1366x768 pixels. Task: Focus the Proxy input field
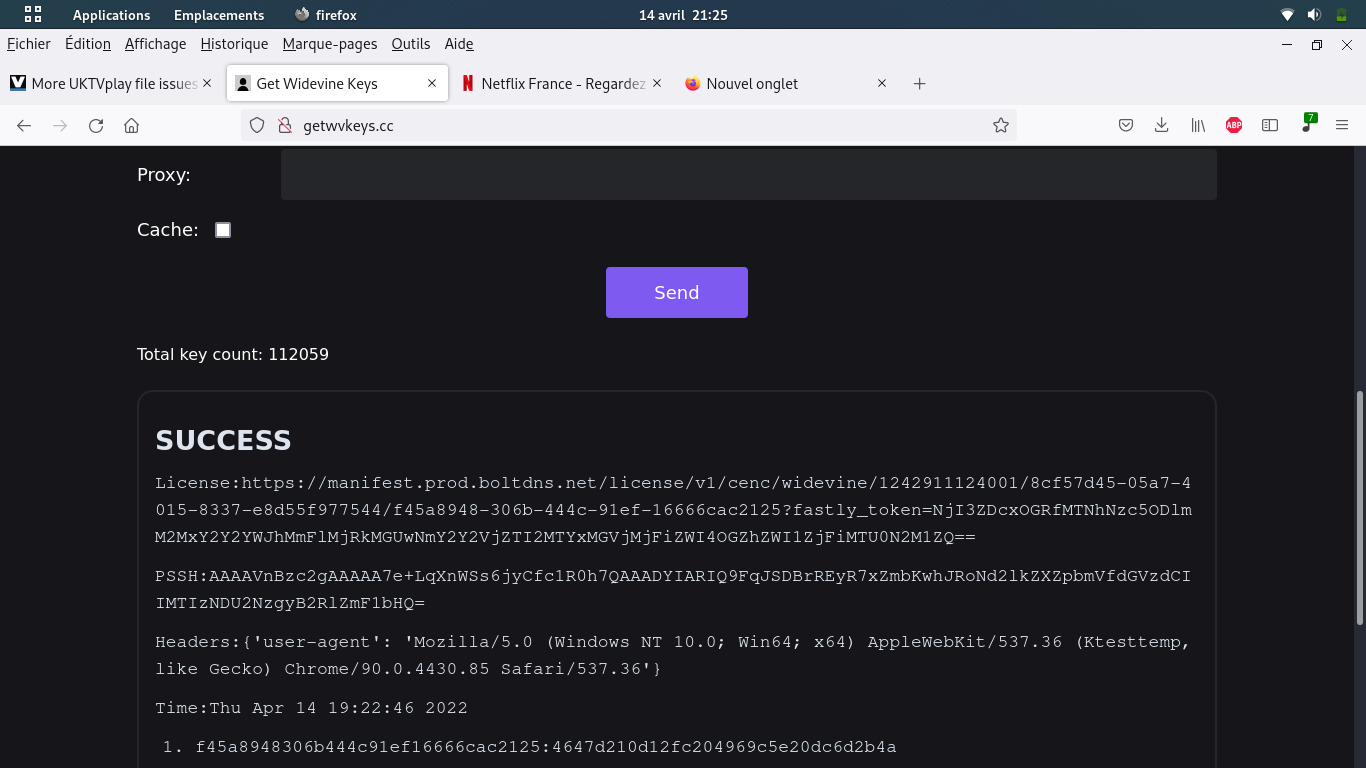click(x=748, y=175)
